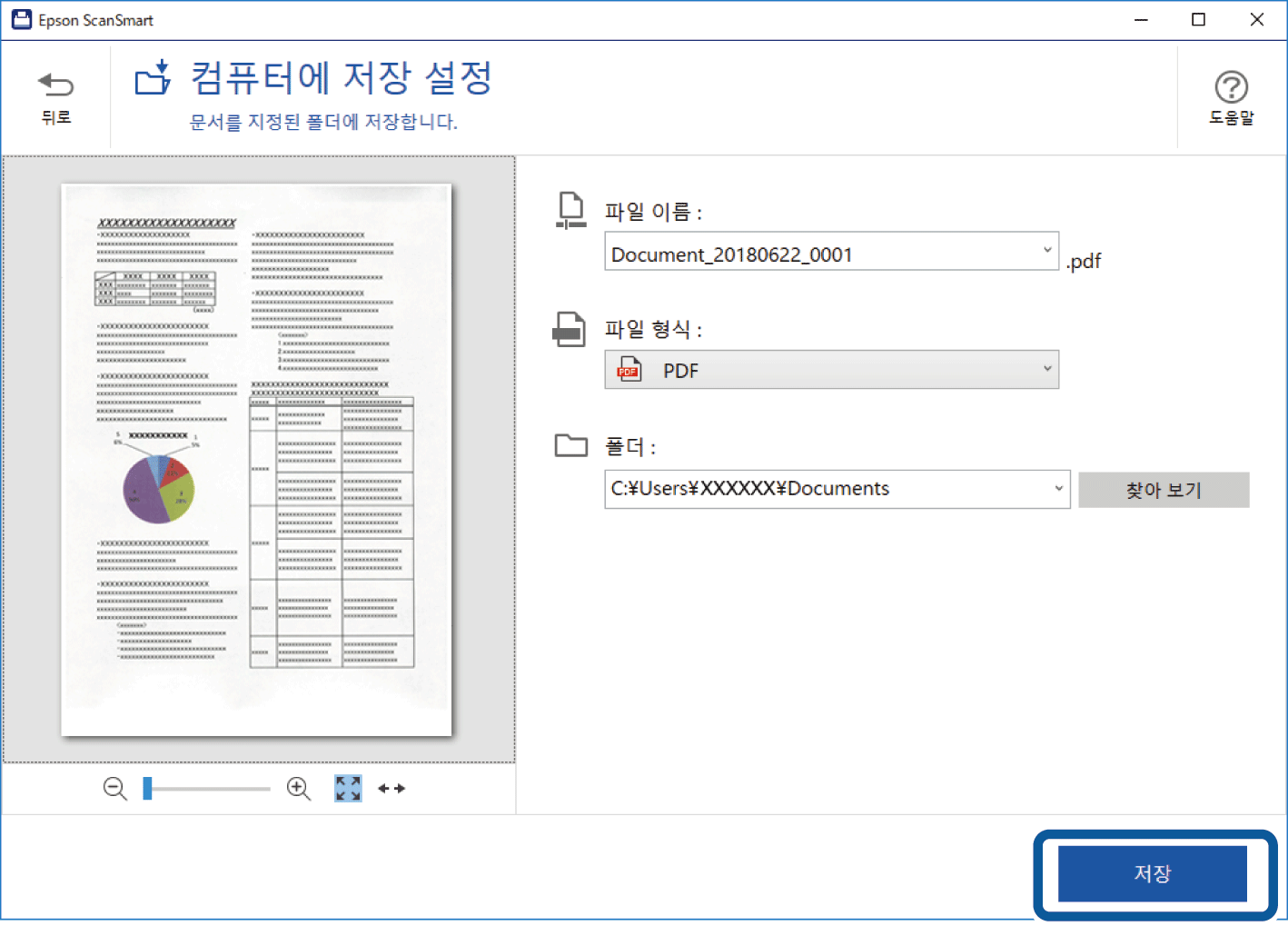Select the fit-to-page preview icon
This screenshot has height=926, width=1288.
click(x=348, y=789)
